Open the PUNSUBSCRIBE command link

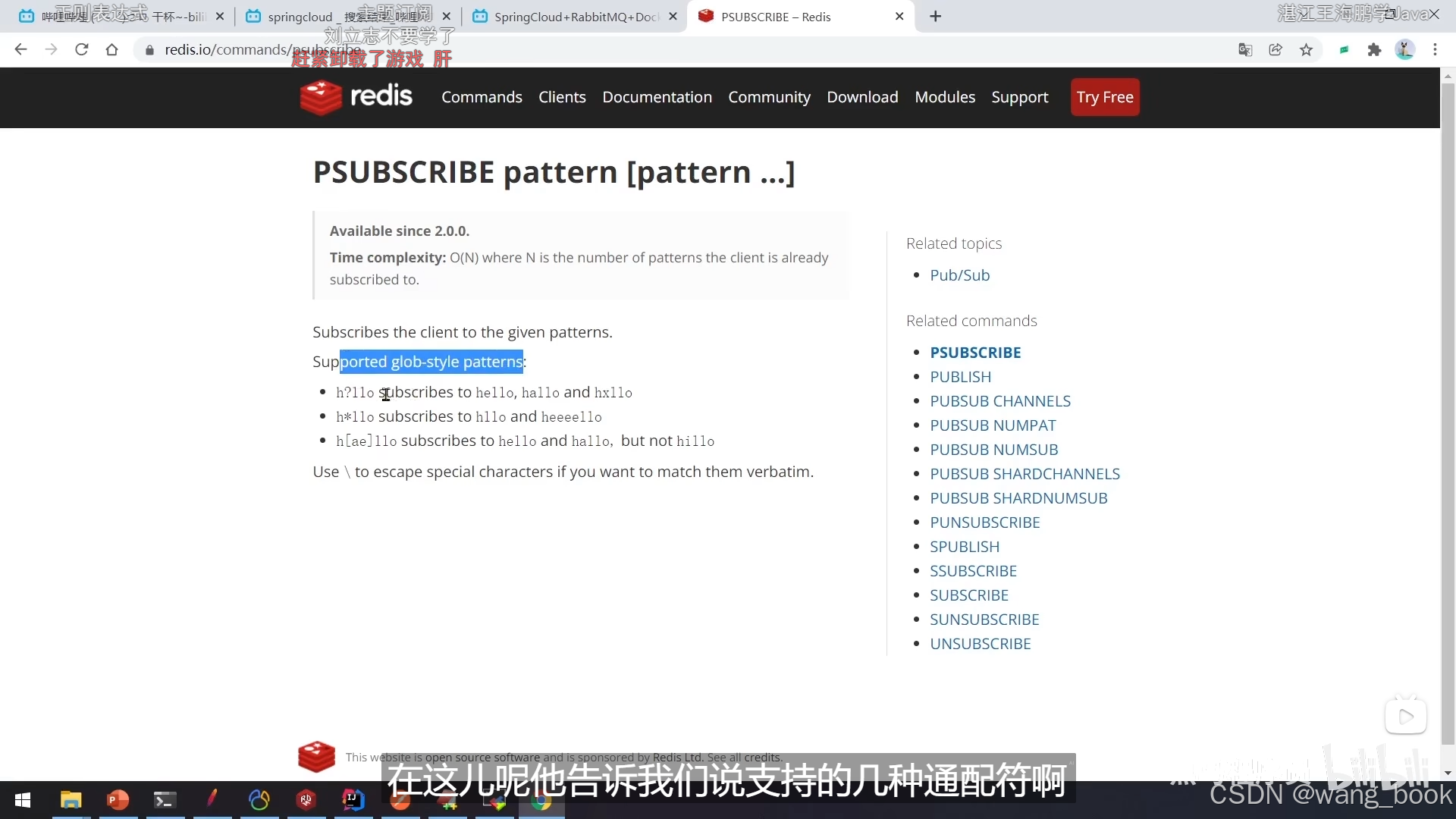point(985,522)
